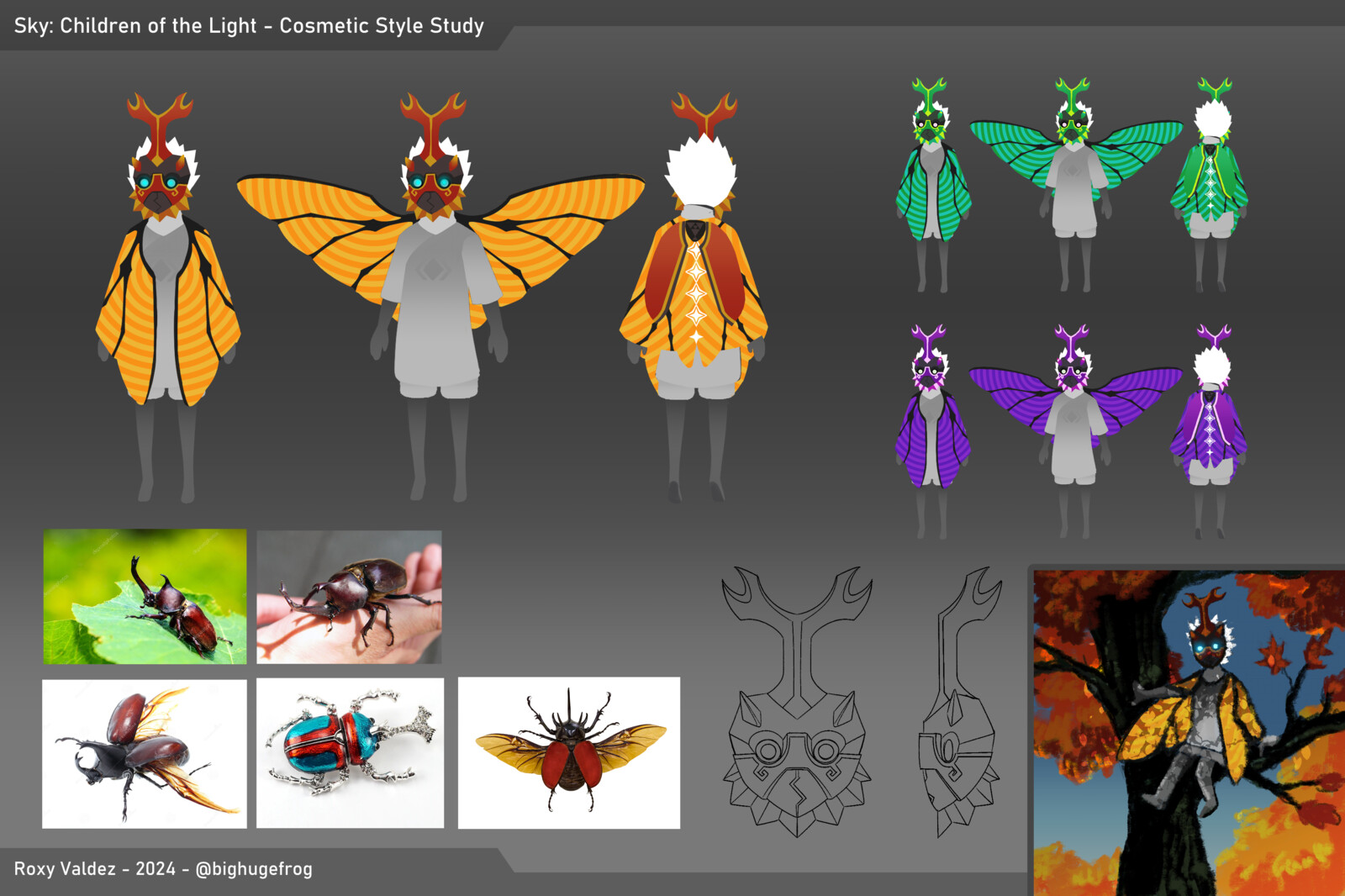This screenshot has height=896, width=1345.
Task: Click the title 'Sky: Children of the Light - Cosmetic Style Study'
Action: pos(249,25)
